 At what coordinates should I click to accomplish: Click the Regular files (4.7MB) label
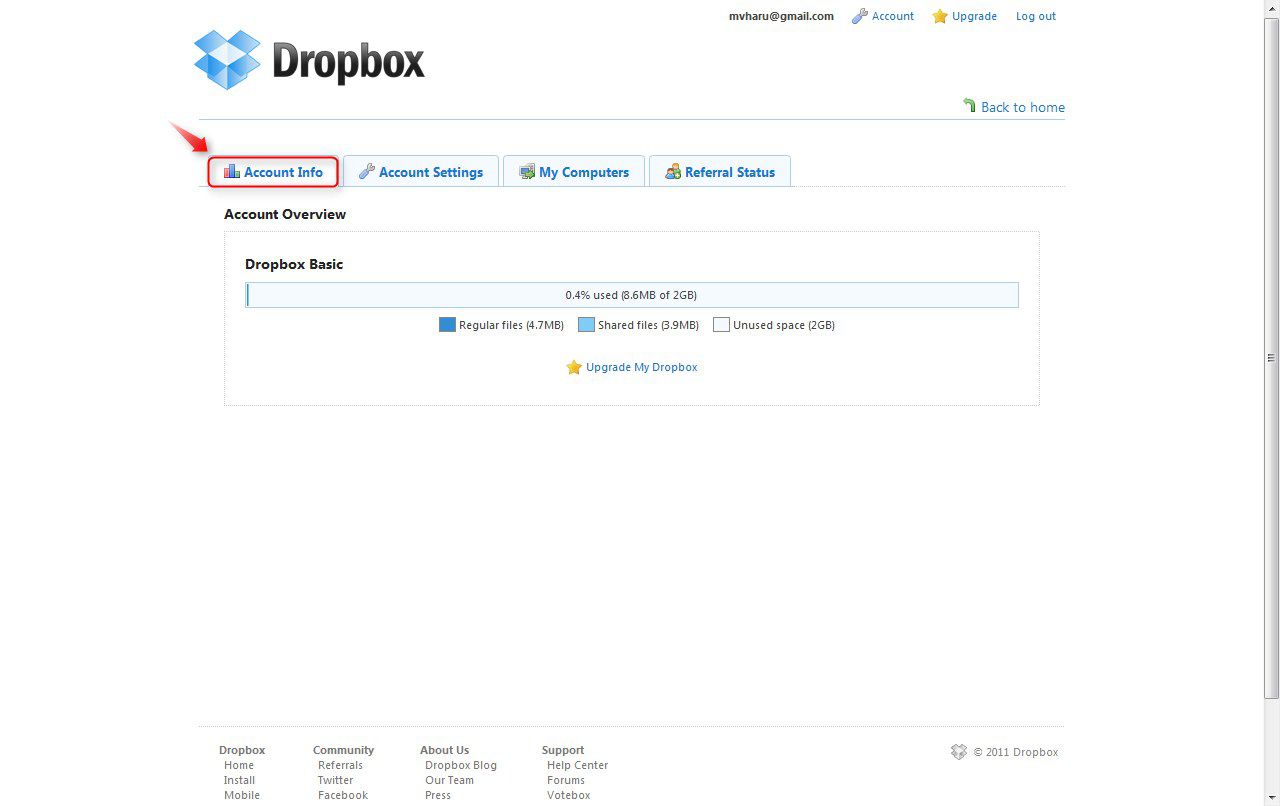coord(511,325)
